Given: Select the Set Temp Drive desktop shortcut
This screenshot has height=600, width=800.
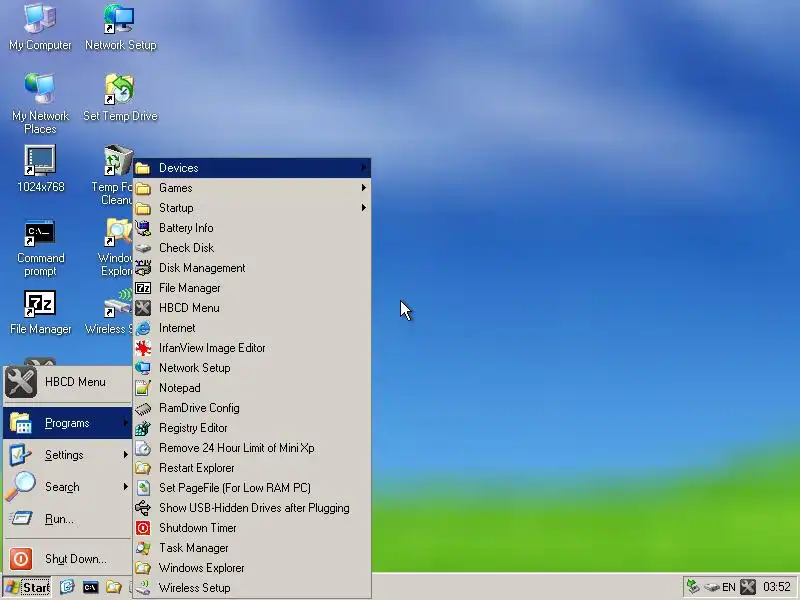Looking at the screenshot, I should 120,97.
